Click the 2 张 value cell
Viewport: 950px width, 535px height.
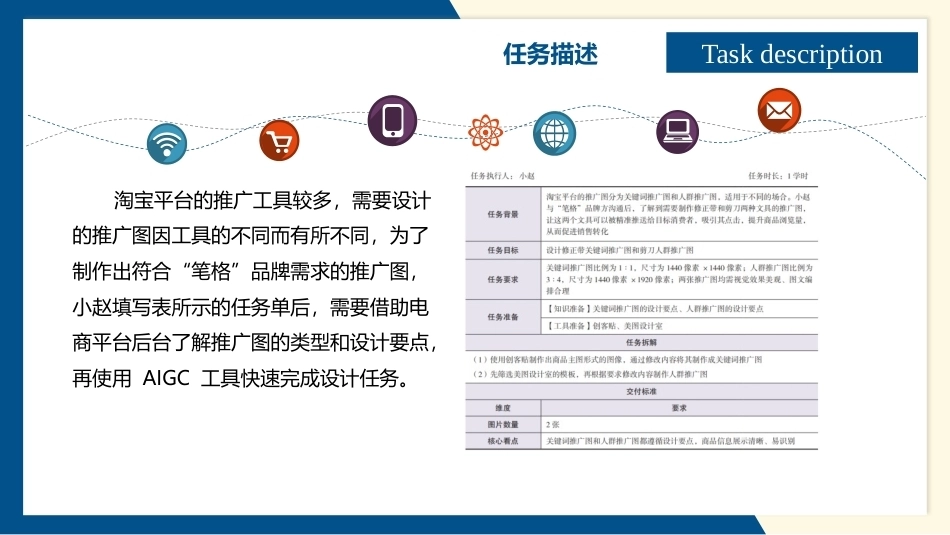tap(679, 424)
